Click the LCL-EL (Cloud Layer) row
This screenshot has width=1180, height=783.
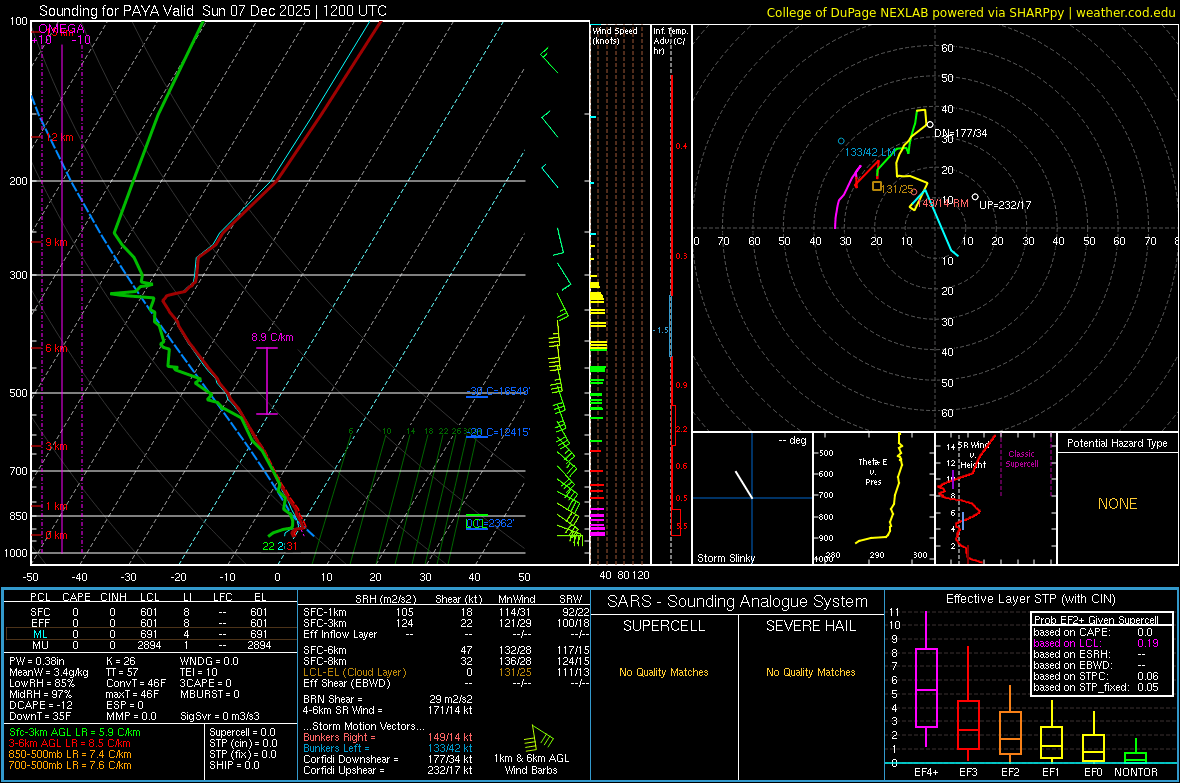coord(446,672)
